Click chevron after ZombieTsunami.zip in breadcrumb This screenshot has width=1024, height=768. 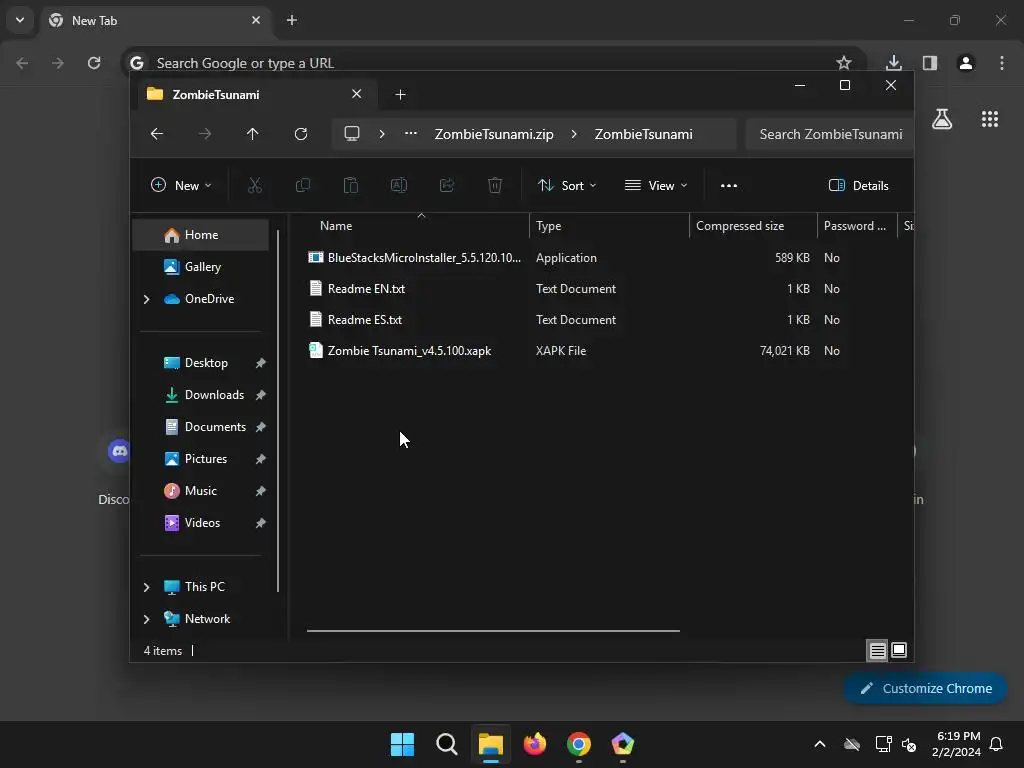click(x=573, y=134)
